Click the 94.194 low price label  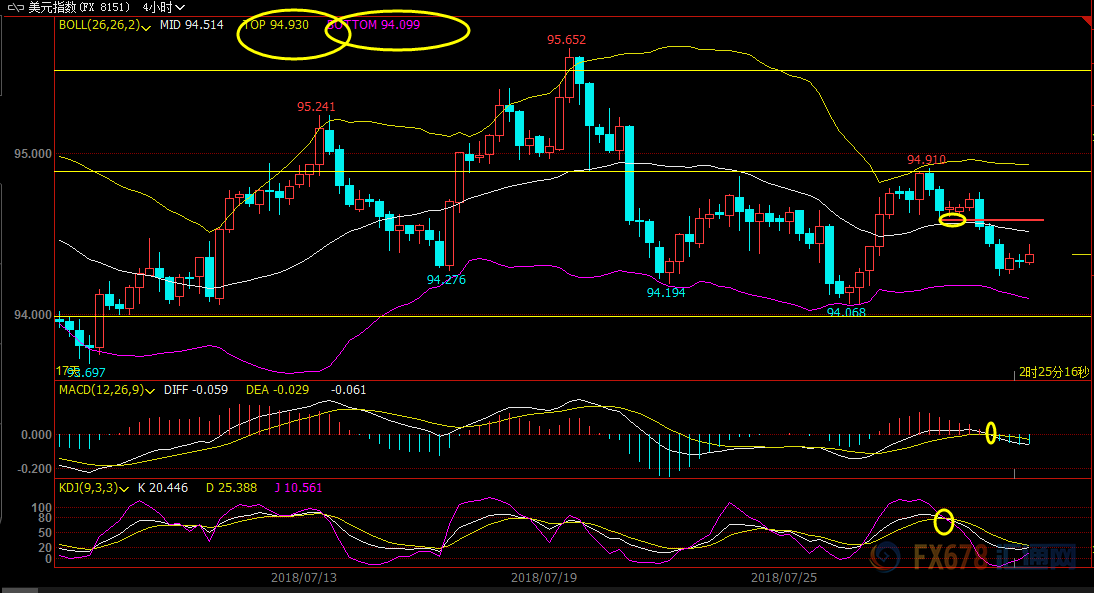(x=666, y=292)
